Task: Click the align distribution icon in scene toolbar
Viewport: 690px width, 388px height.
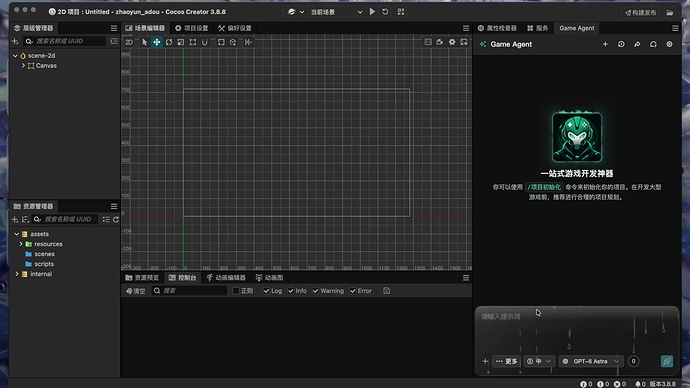Action: click(249, 42)
